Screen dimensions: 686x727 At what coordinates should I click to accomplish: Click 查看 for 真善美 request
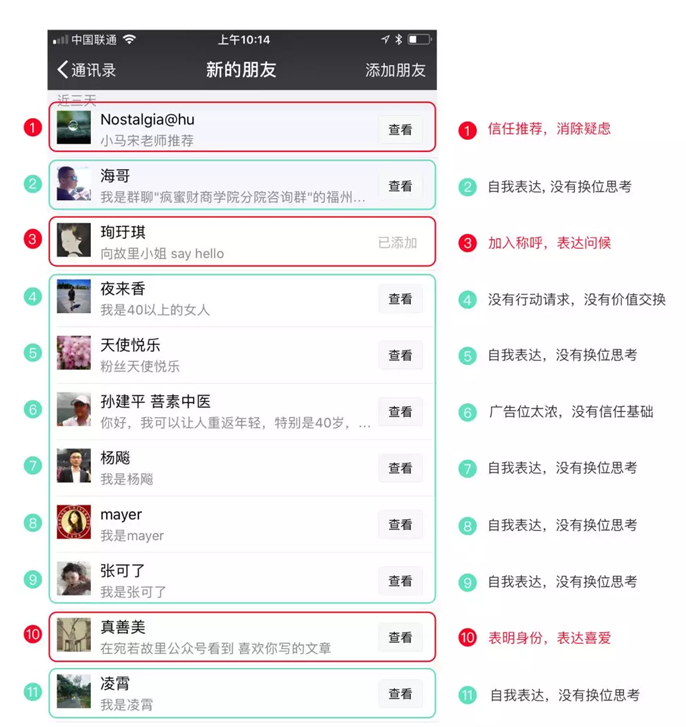[x=400, y=637]
